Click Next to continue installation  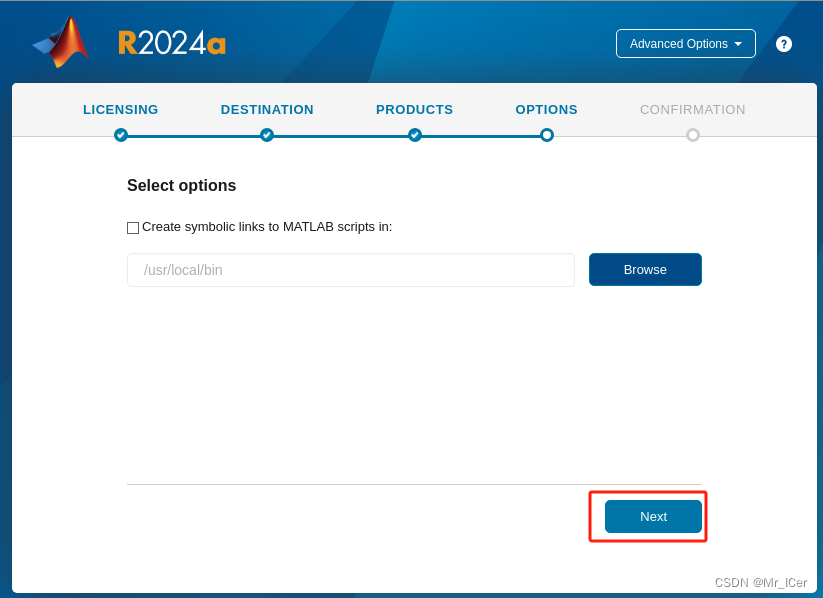(653, 517)
